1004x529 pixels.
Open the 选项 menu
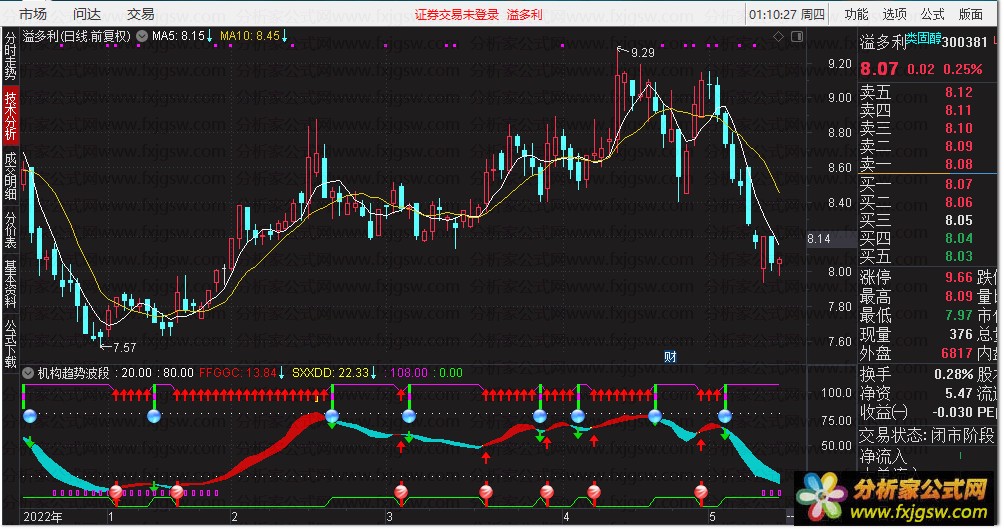coord(895,13)
